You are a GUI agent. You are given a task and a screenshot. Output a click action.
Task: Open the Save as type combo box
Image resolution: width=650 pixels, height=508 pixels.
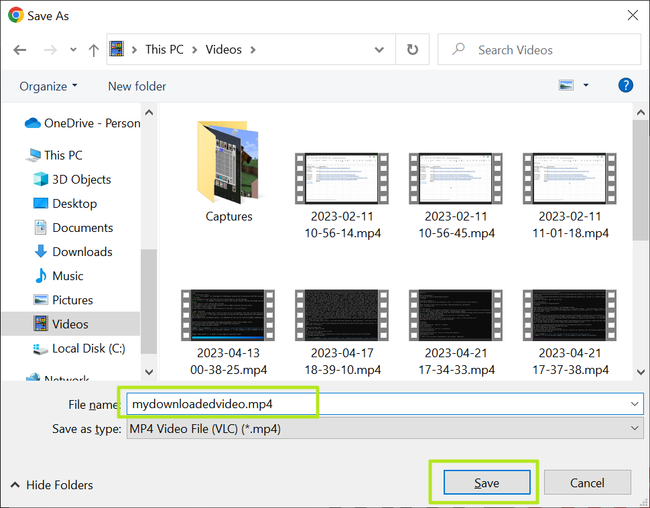385,428
